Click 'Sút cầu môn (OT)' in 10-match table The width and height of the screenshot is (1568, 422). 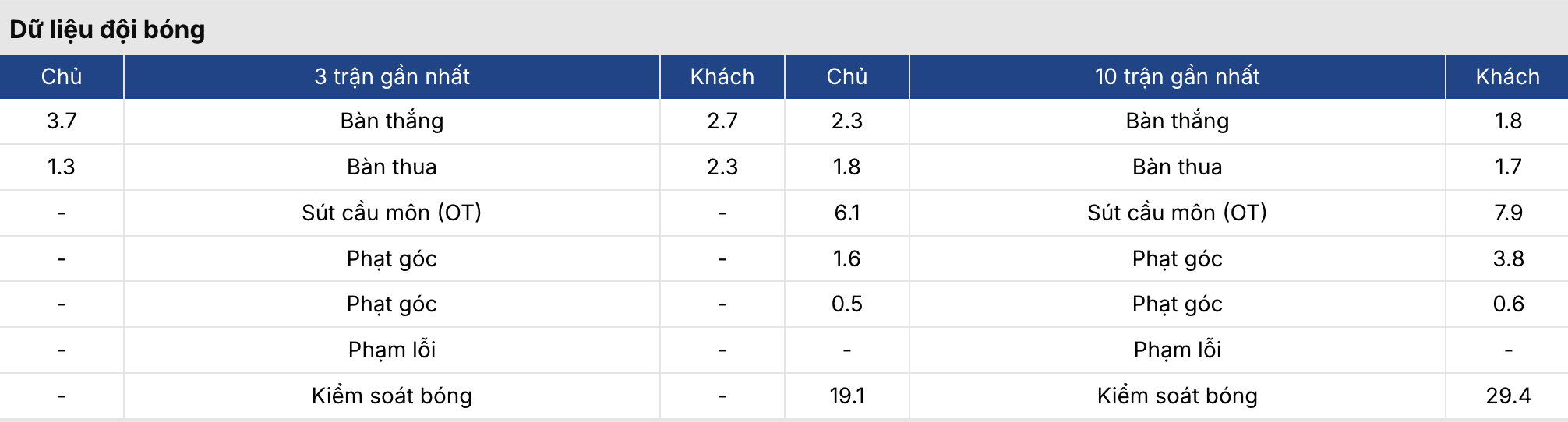(x=1177, y=213)
